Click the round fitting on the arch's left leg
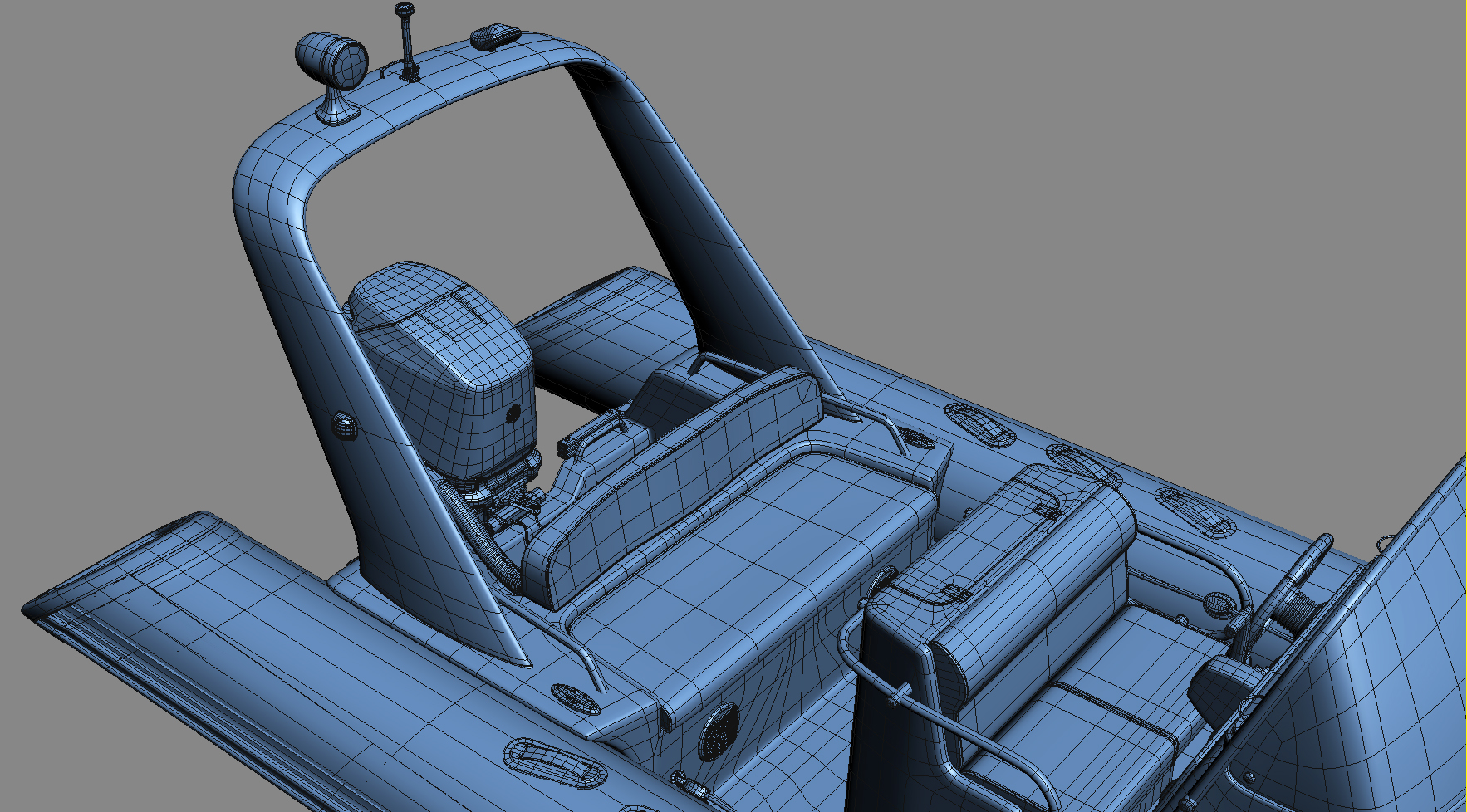 pyautogui.click(x=344, y=427)
